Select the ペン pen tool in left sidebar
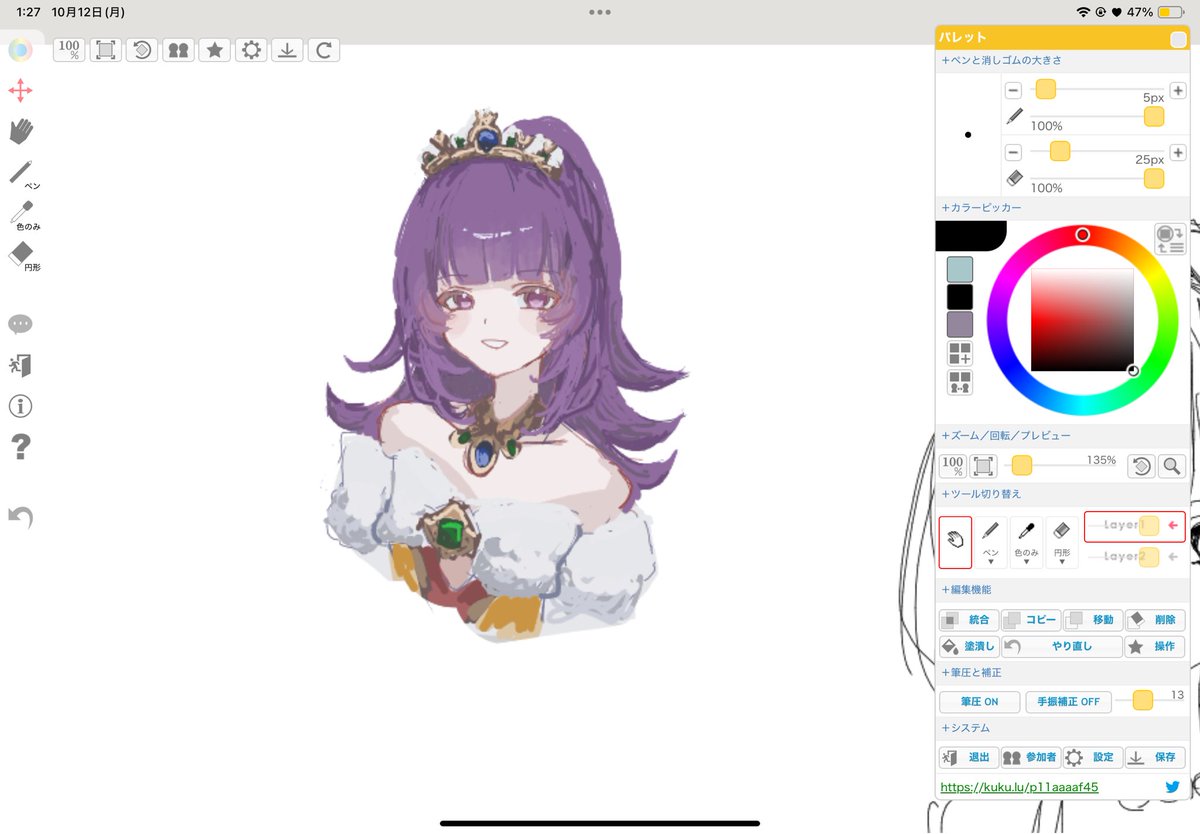 (24, 174)
